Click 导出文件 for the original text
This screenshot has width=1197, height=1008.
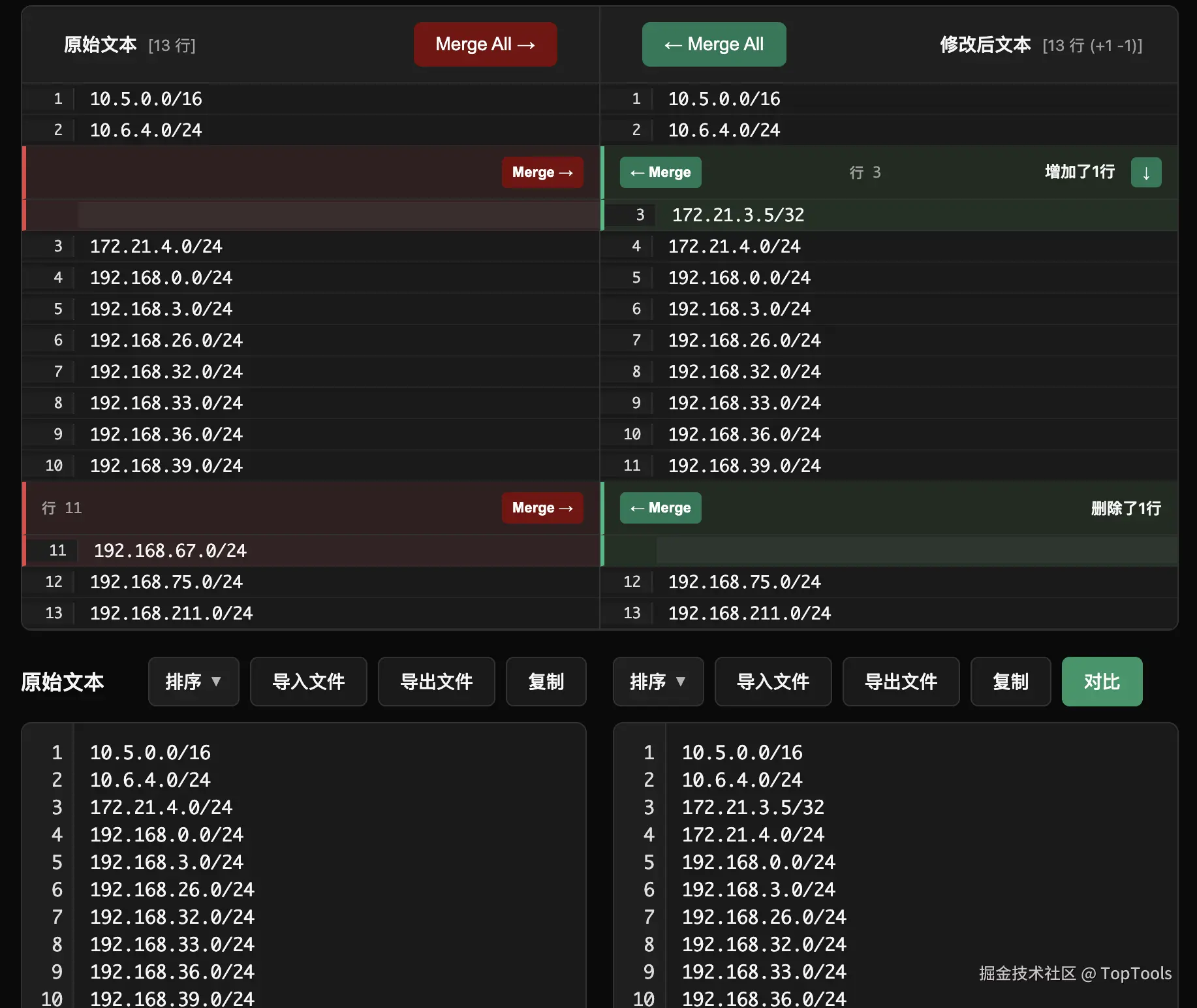(437, 682)
